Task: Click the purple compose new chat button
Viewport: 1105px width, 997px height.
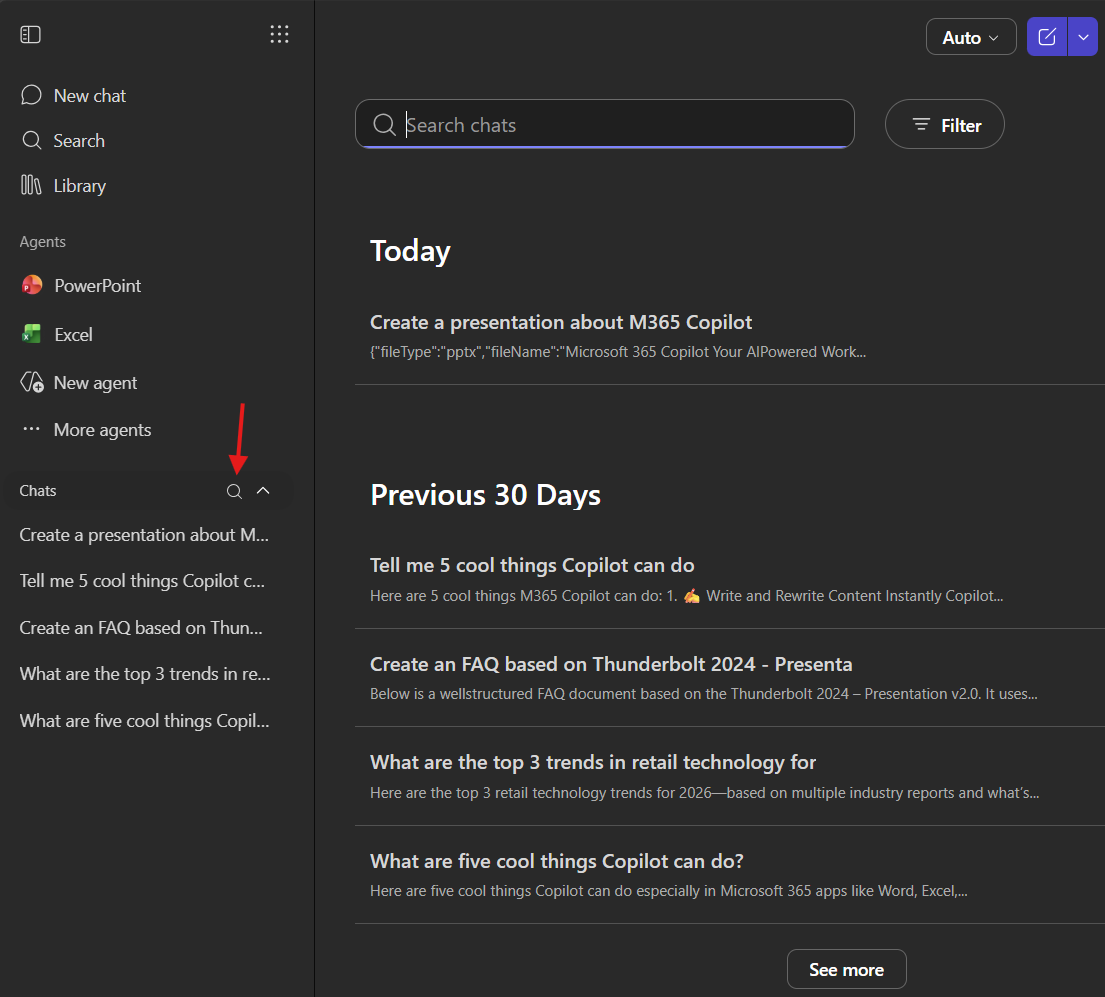Action: pos(1047,37)
